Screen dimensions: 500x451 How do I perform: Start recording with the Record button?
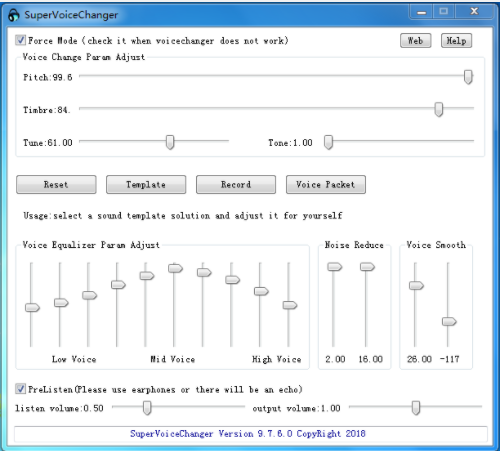[x=236, y=184]
